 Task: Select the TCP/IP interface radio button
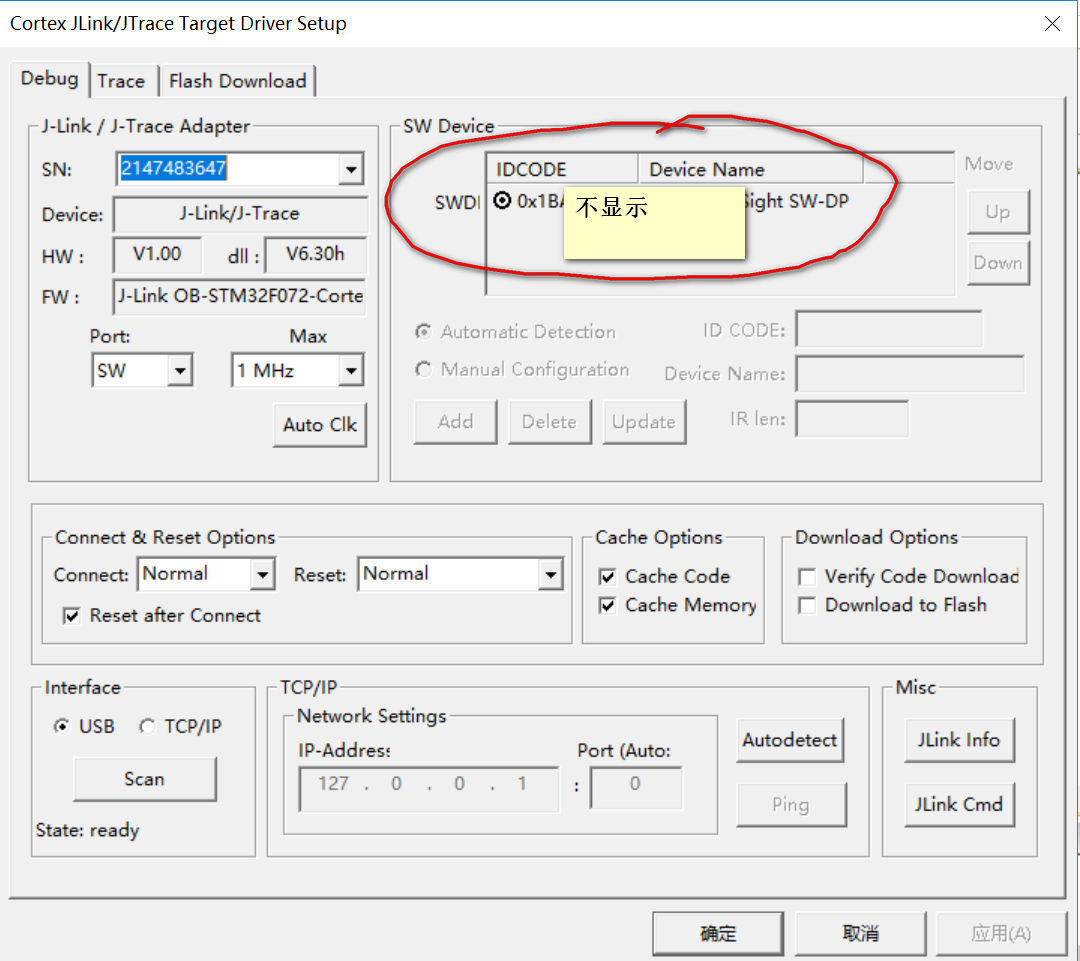(x=147, y=726)
